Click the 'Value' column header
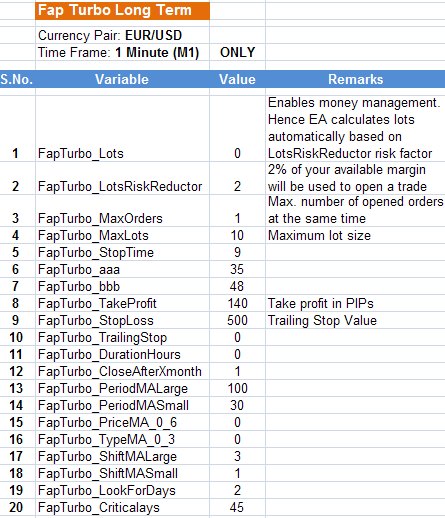This screenshot has width=445, height=518. 237,79
